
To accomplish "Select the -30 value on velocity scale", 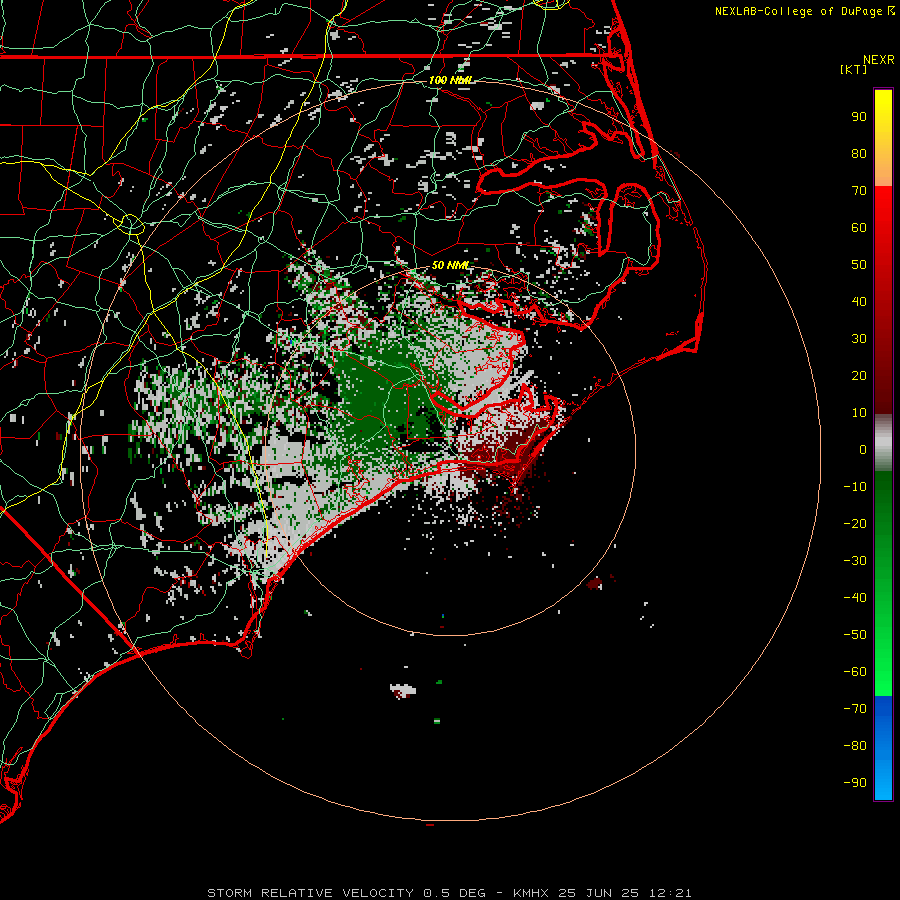I will (855, 561).
